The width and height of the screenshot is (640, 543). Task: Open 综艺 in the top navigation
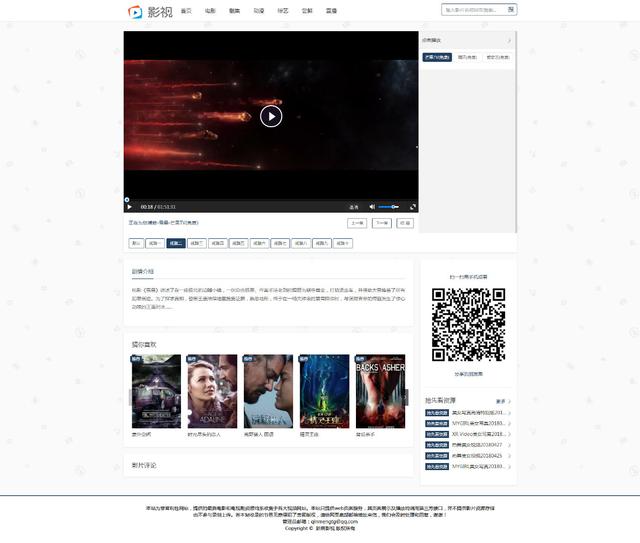pyautogui.click(x=283, y=11)
